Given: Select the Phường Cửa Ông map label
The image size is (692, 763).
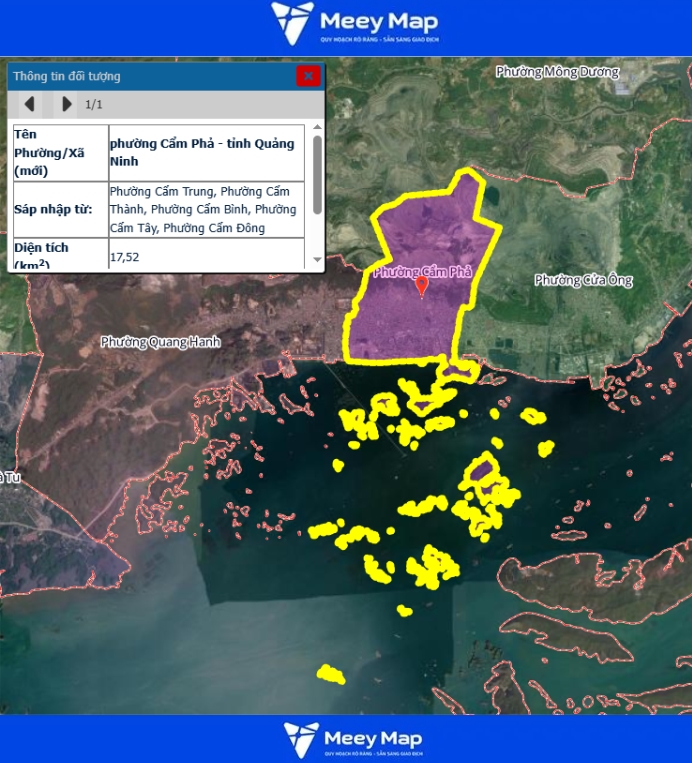Looking at the screenshot, I should click(583, 280).
